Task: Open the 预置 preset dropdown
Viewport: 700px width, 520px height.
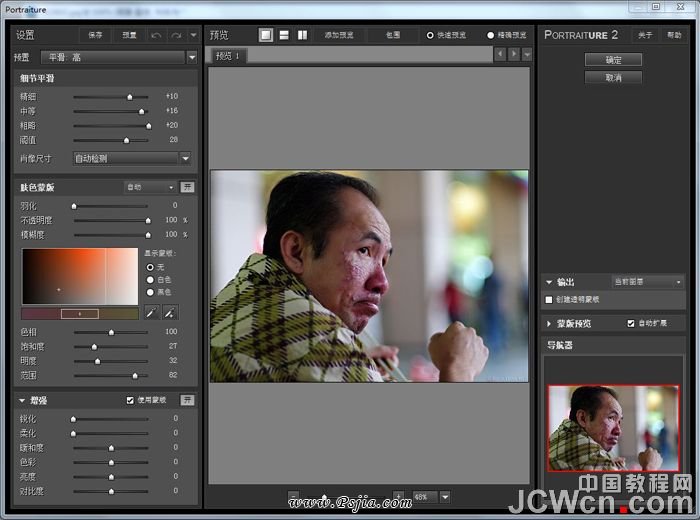Action: coord(191,57)
